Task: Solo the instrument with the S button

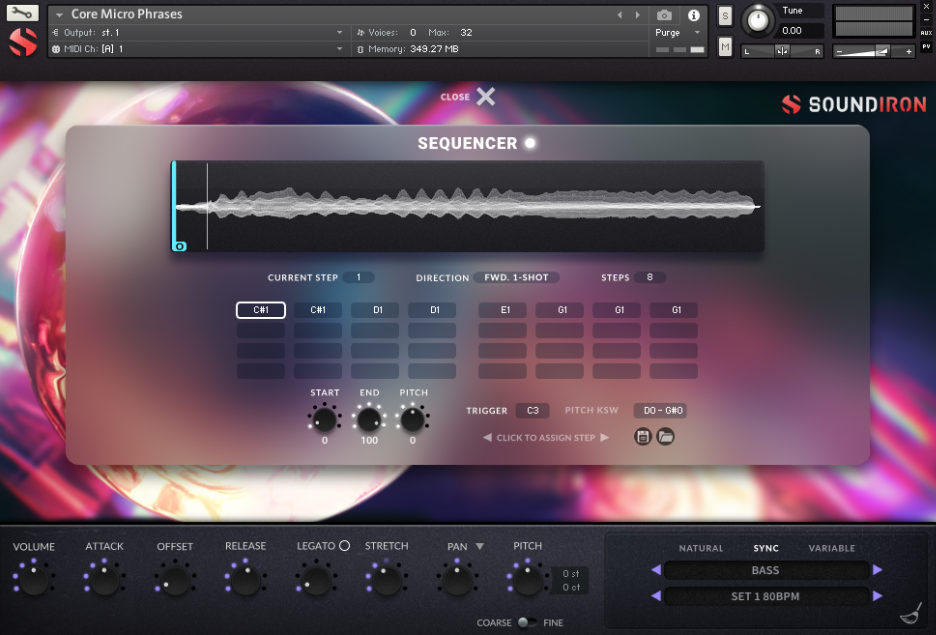Action: (x=724, y=16)
